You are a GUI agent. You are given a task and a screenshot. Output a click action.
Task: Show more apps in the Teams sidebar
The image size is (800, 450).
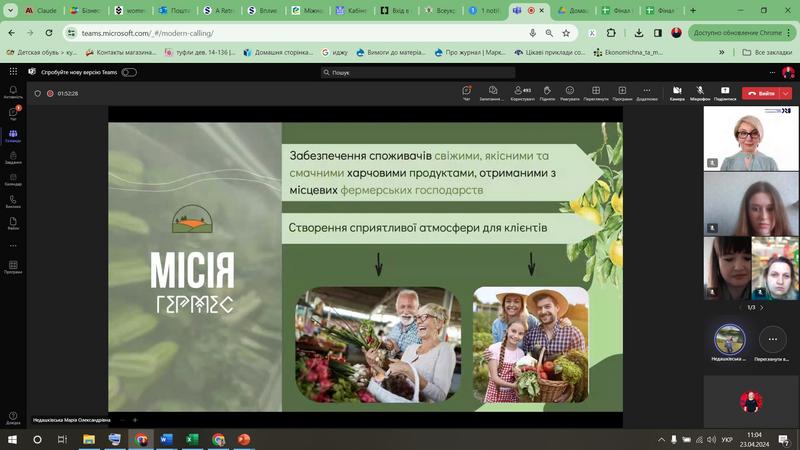(13, 245)
